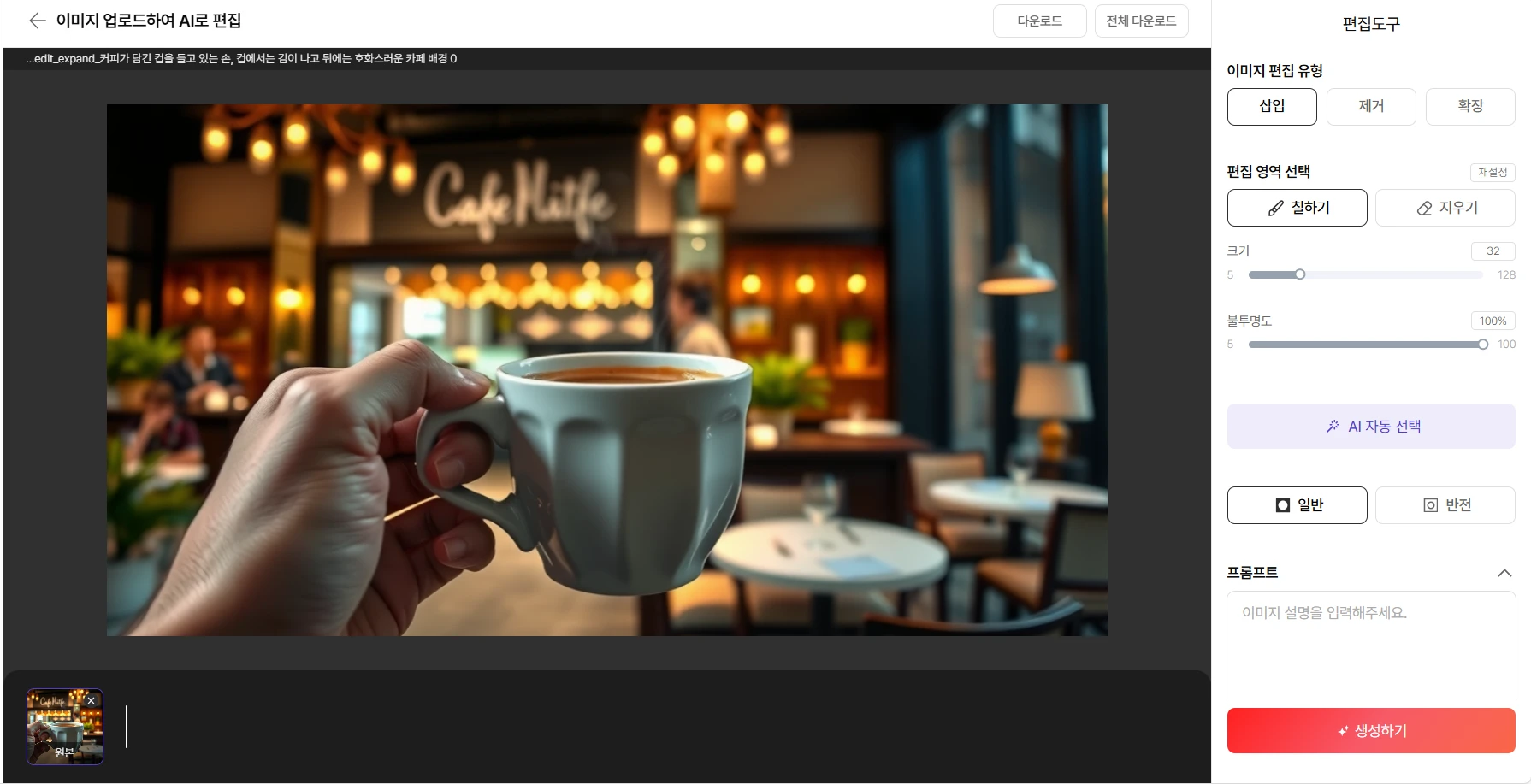Viewport: 1531px width, 784px height.
Task: Click the 불투명도 opacity slider handle
Action: (x=1483, y=345)
